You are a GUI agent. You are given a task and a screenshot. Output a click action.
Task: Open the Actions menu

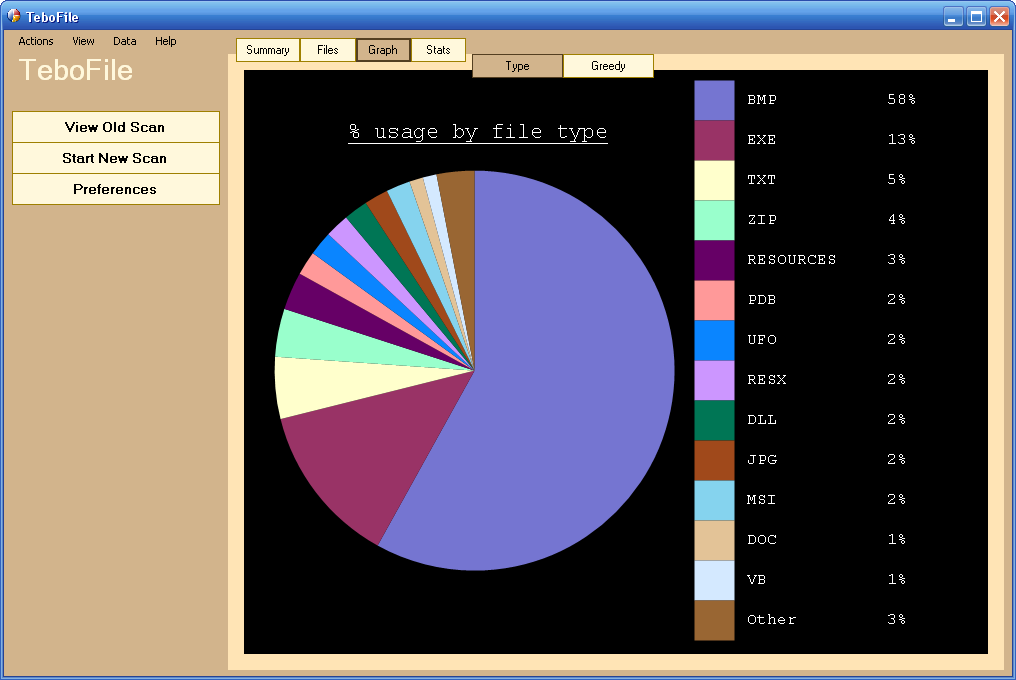(x=36, y=41)
